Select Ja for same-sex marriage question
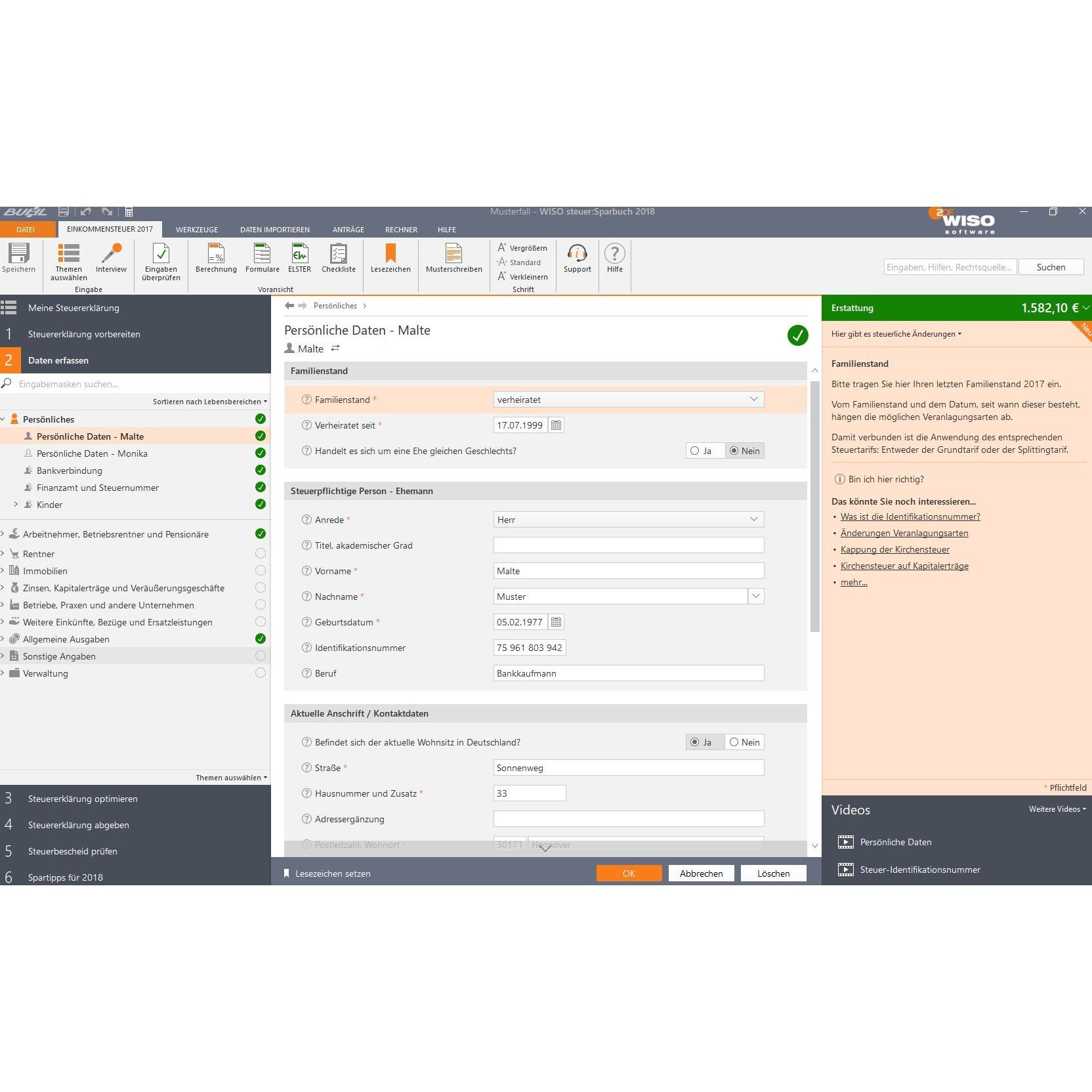This screenshot has height=1092, width=1092. click(705, 451)
